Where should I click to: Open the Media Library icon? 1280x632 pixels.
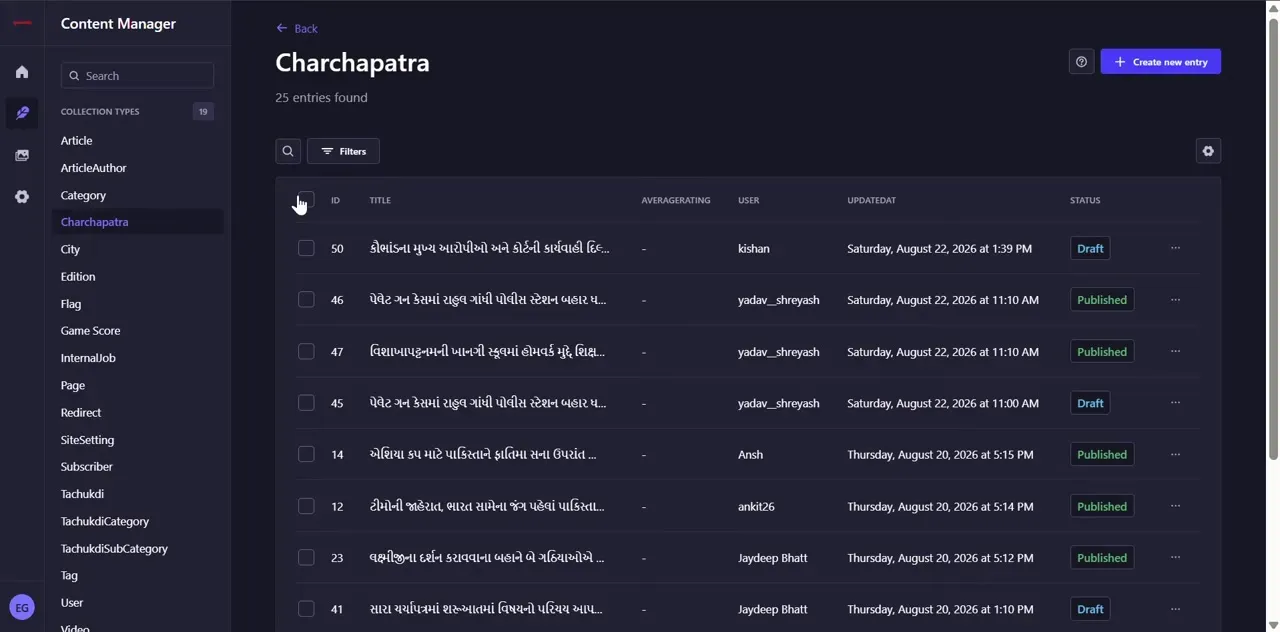point(22,155)
